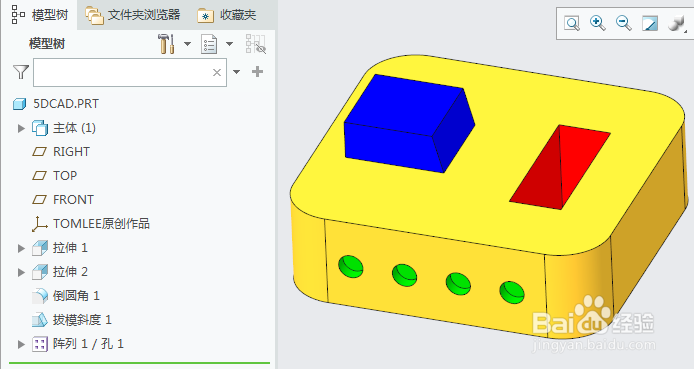Open the settings hammer dropdown arrow

[187, 44]
